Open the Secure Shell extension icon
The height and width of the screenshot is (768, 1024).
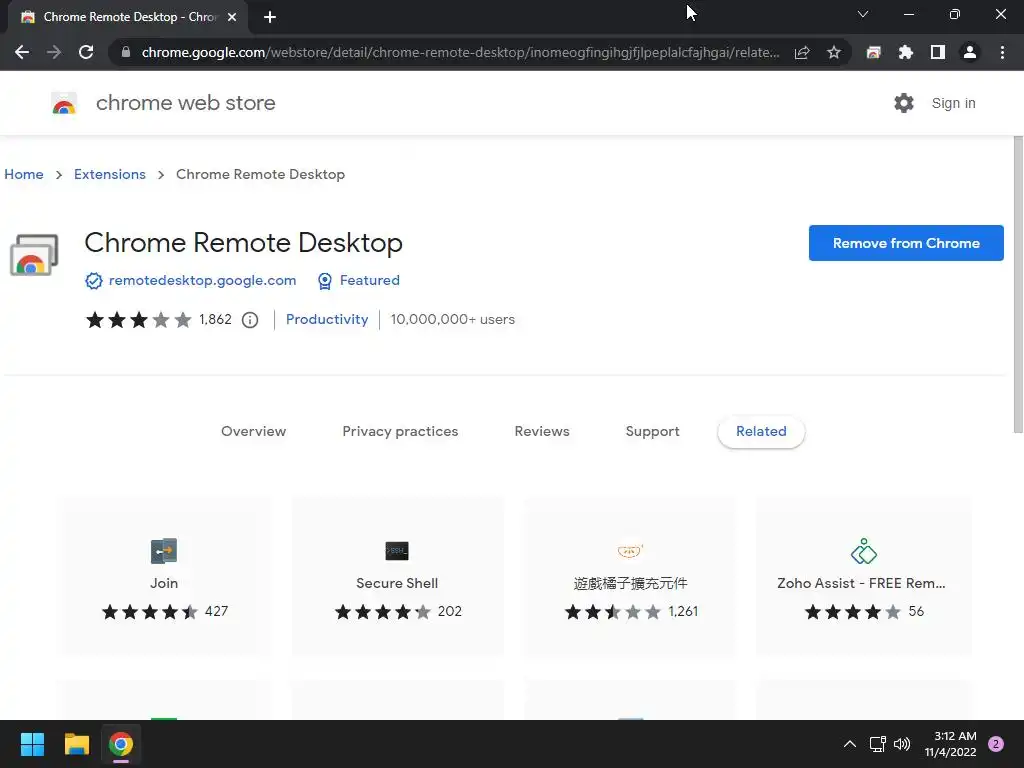point(397,551)
